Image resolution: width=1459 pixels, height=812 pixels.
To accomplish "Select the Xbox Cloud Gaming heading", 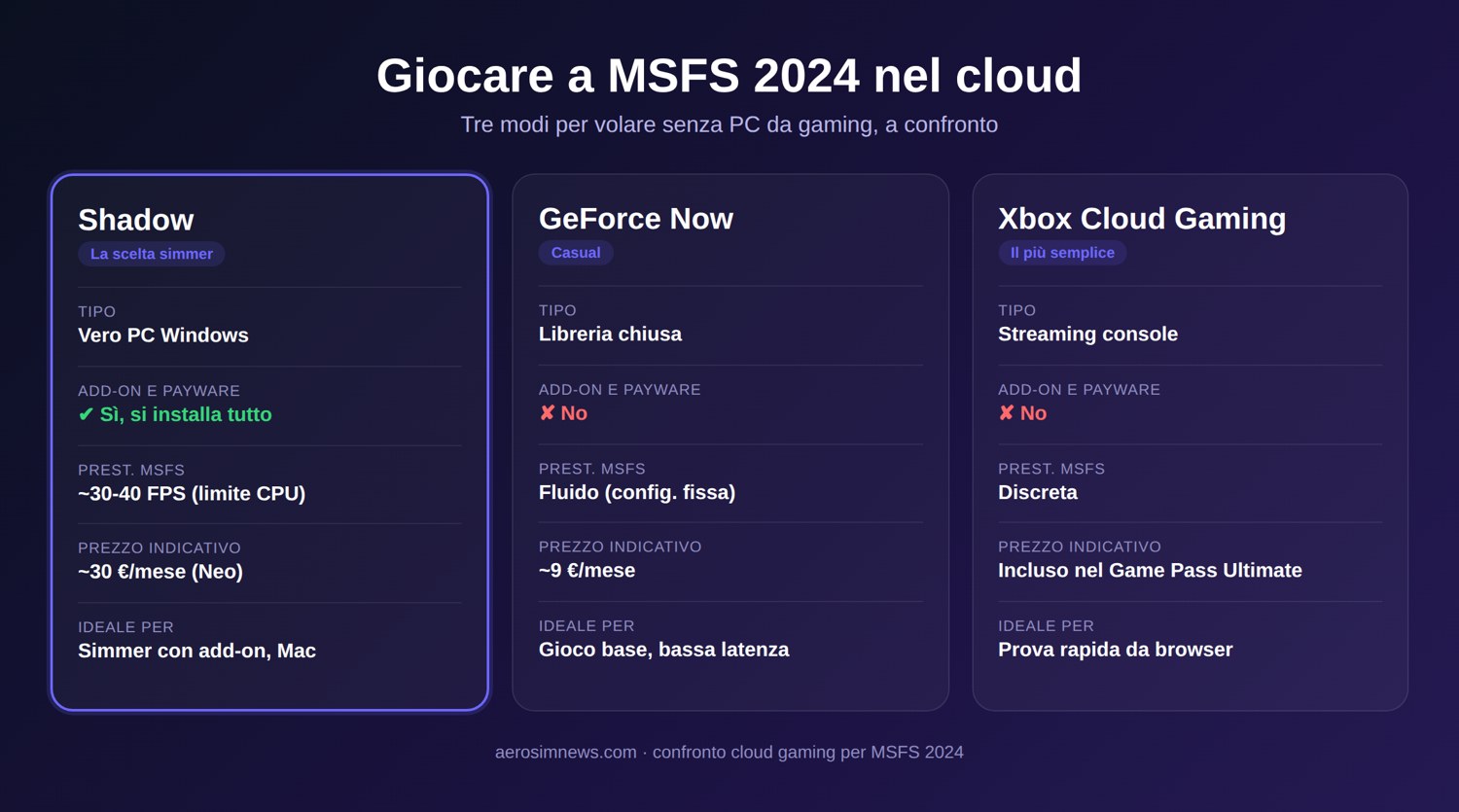I will tap(1142, 219).
